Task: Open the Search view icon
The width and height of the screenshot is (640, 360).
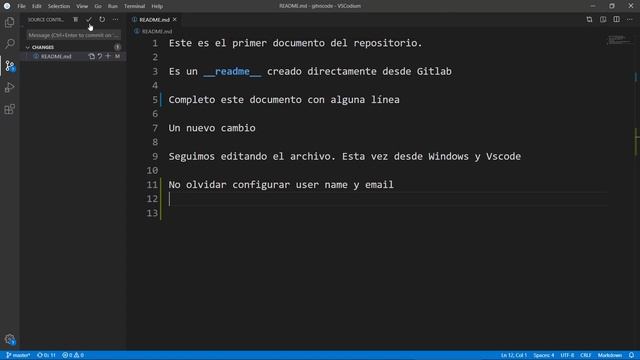Action: tap(9, 44)
